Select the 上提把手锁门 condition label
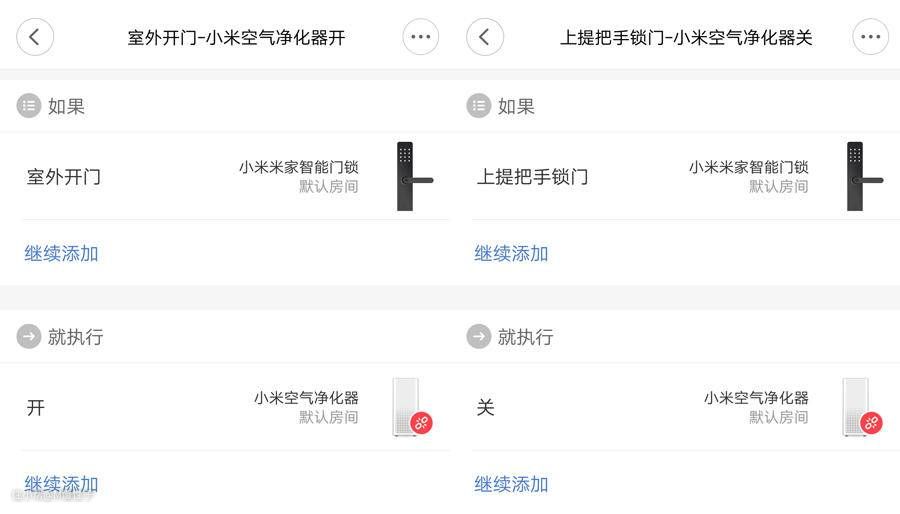Viewport: 900px width, 514px height. [532, 178]
